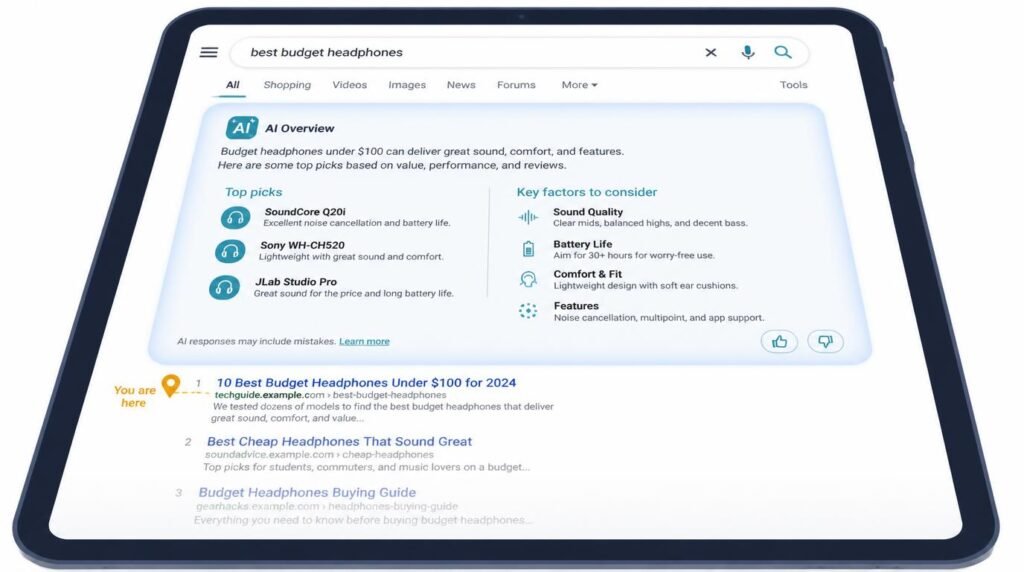Image resolution: width=1024 pixels, height=572 pixels.
Task: Clear the search query with X
Action: [711, 52]
